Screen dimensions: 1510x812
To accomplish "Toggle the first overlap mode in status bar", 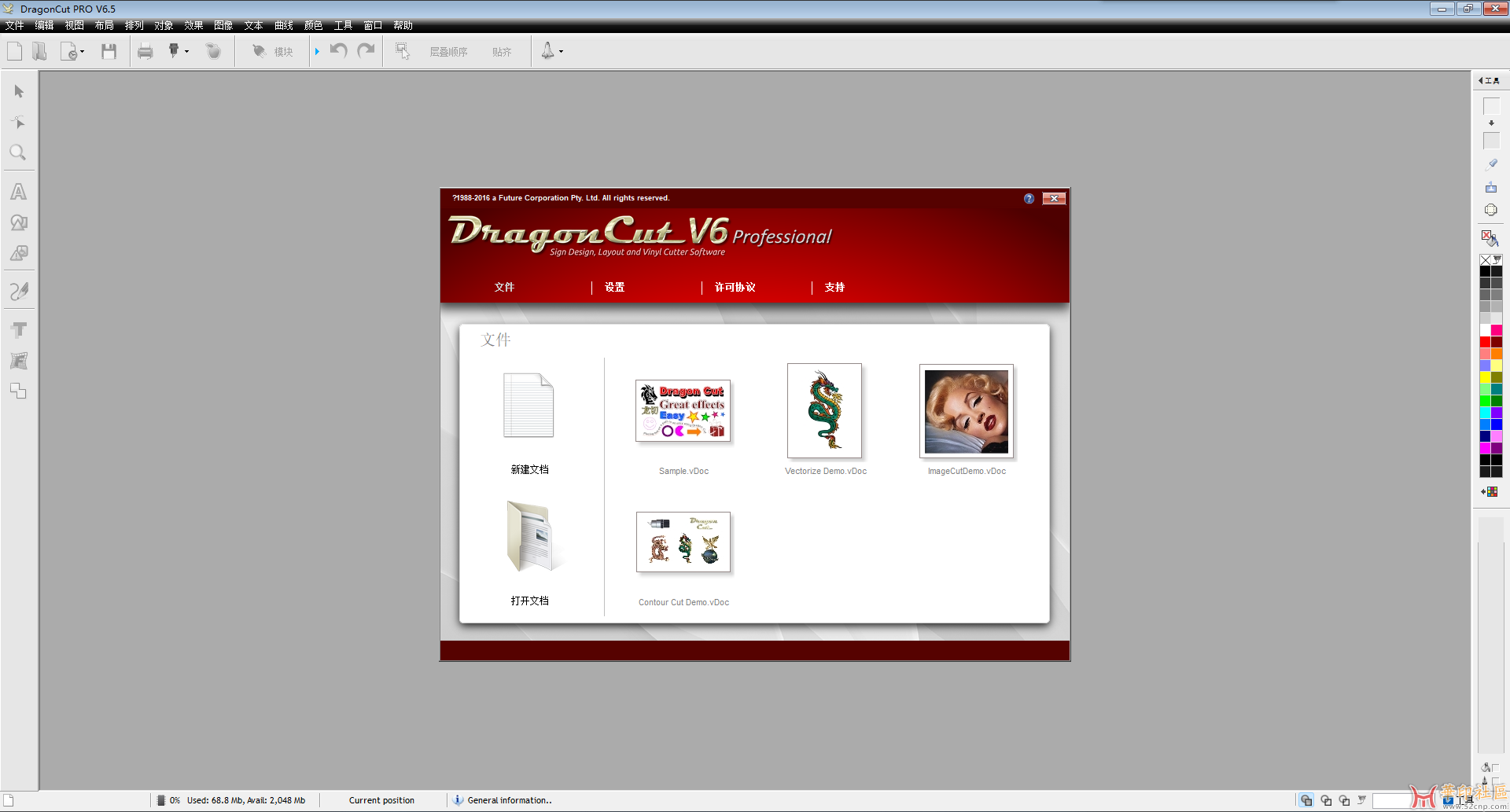I will click(x=1306, y=800).
